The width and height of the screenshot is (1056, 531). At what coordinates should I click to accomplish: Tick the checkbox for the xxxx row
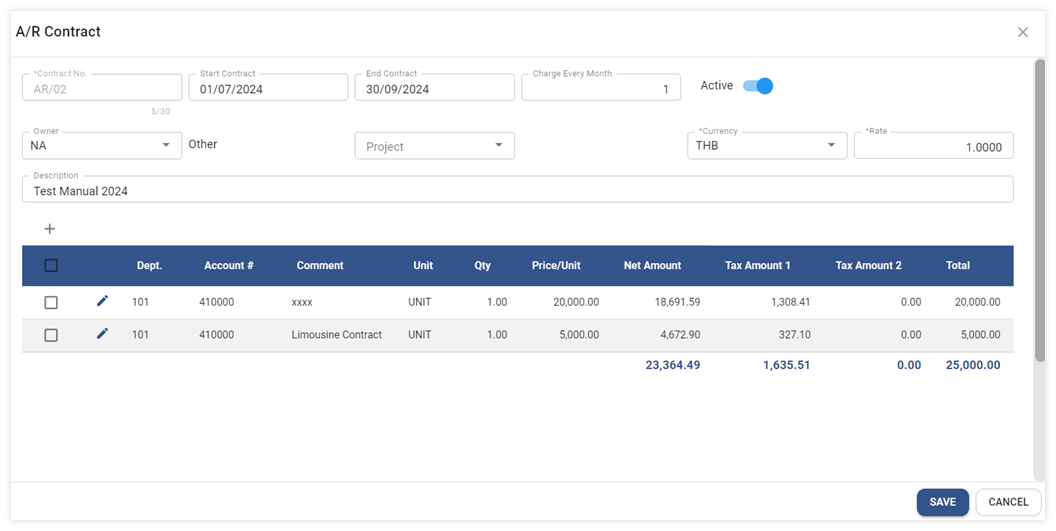[51, 302]
